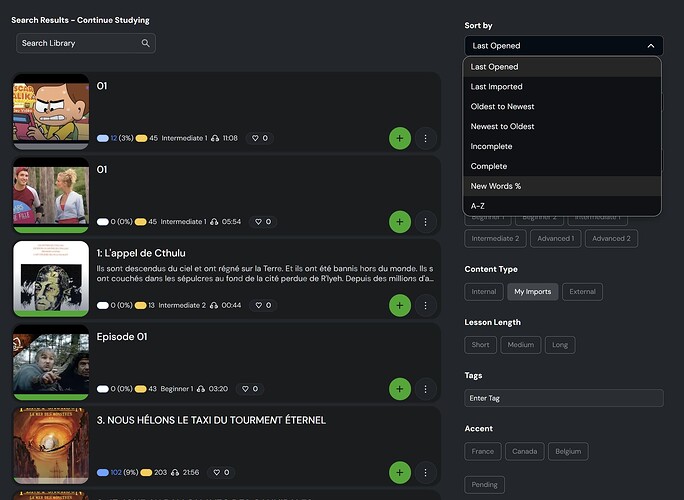This screenshot has height=500, width=684.
Task: Enable the Short lesson length filter
Action: (480, 345)
